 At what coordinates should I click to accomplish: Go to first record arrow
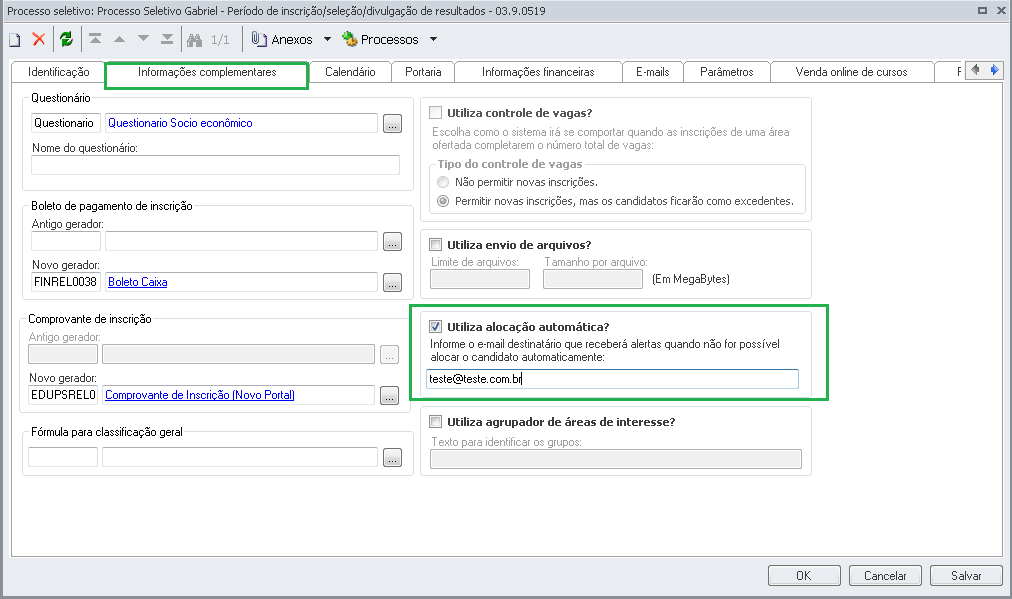[96, 39]
